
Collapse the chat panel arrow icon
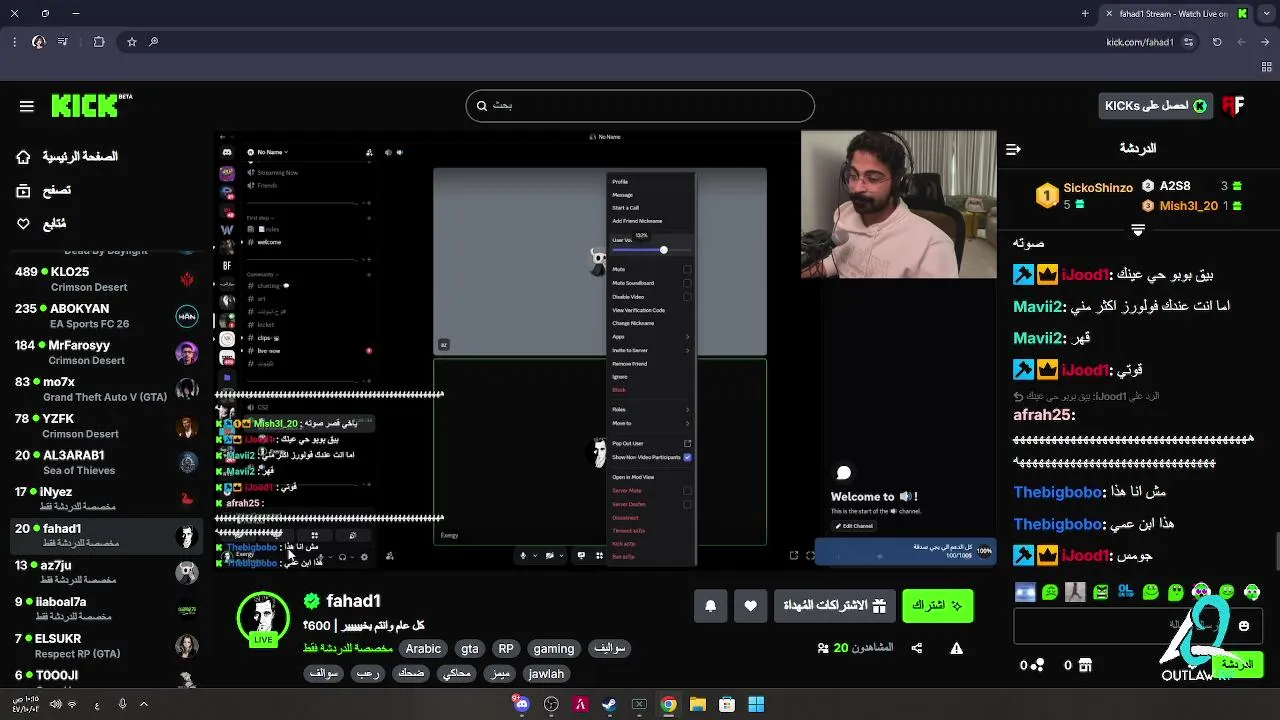click(1013, 149)
